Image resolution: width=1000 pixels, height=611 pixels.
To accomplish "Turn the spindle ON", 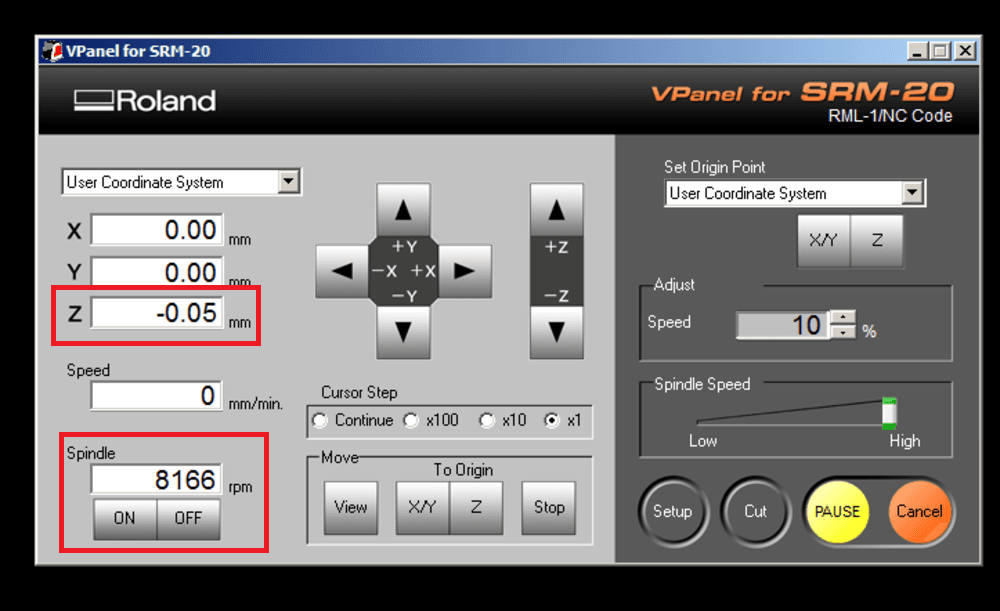I will [x=125, y=519].
